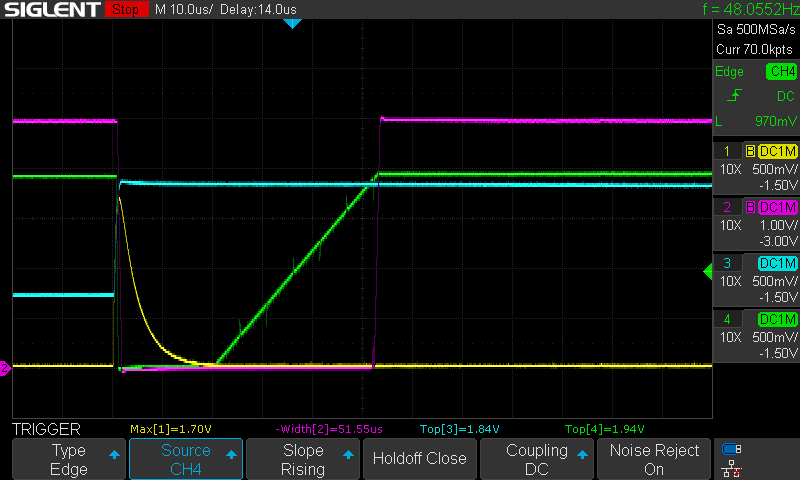Toggle the red Stop acquisition indicator

click(124, 10)
